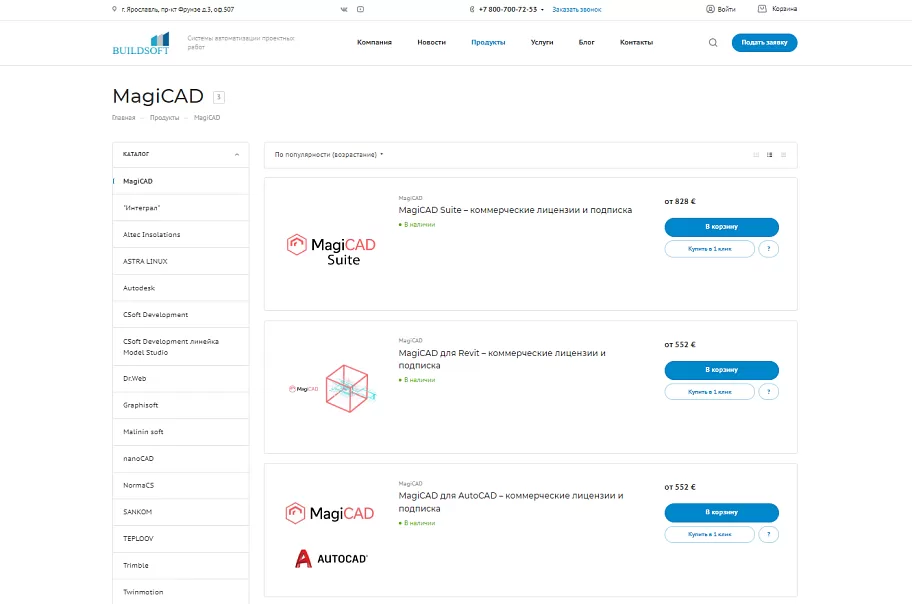Add MagiCAD Suite to cart
The height and width of the screenshot is (604, 912).
pyautogui.click(x=721, y=227)
